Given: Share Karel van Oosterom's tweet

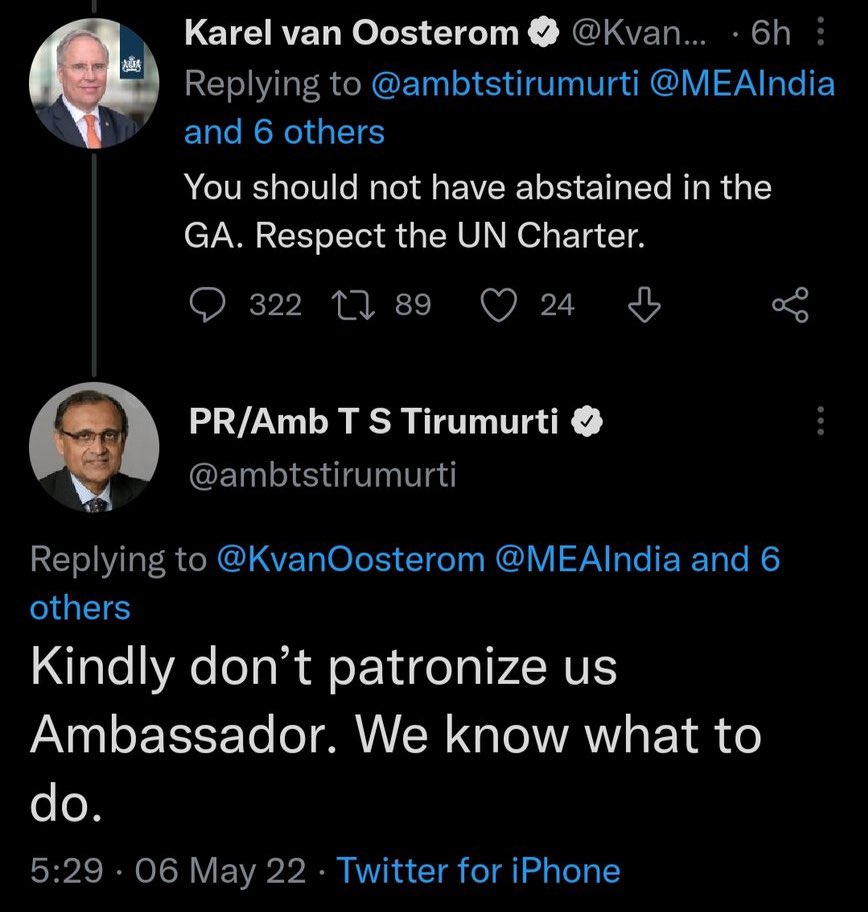Looking at the screenshot, I should pos(792,306).
